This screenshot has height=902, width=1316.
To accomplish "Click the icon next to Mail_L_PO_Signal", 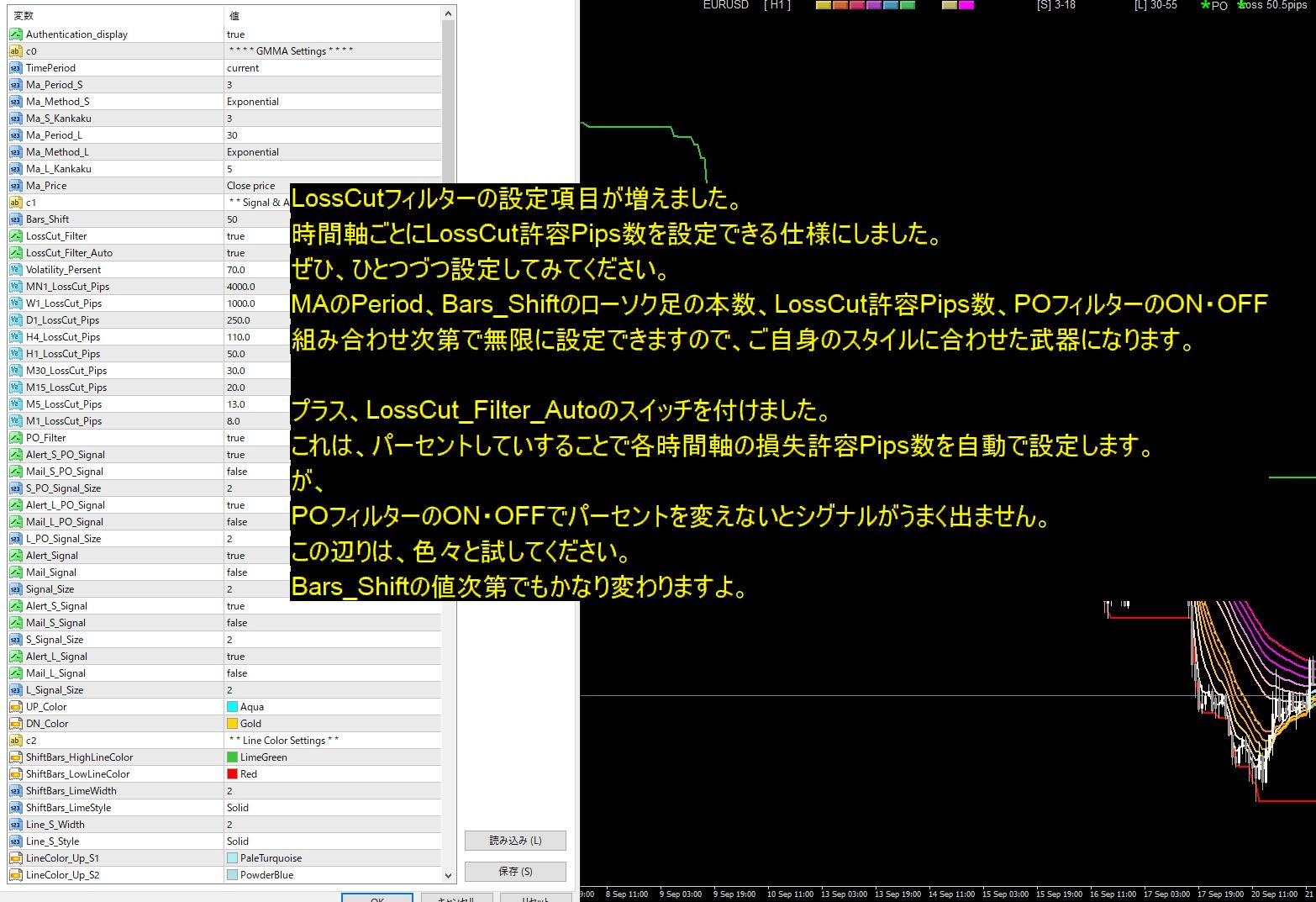I will [x=15, y=522].
